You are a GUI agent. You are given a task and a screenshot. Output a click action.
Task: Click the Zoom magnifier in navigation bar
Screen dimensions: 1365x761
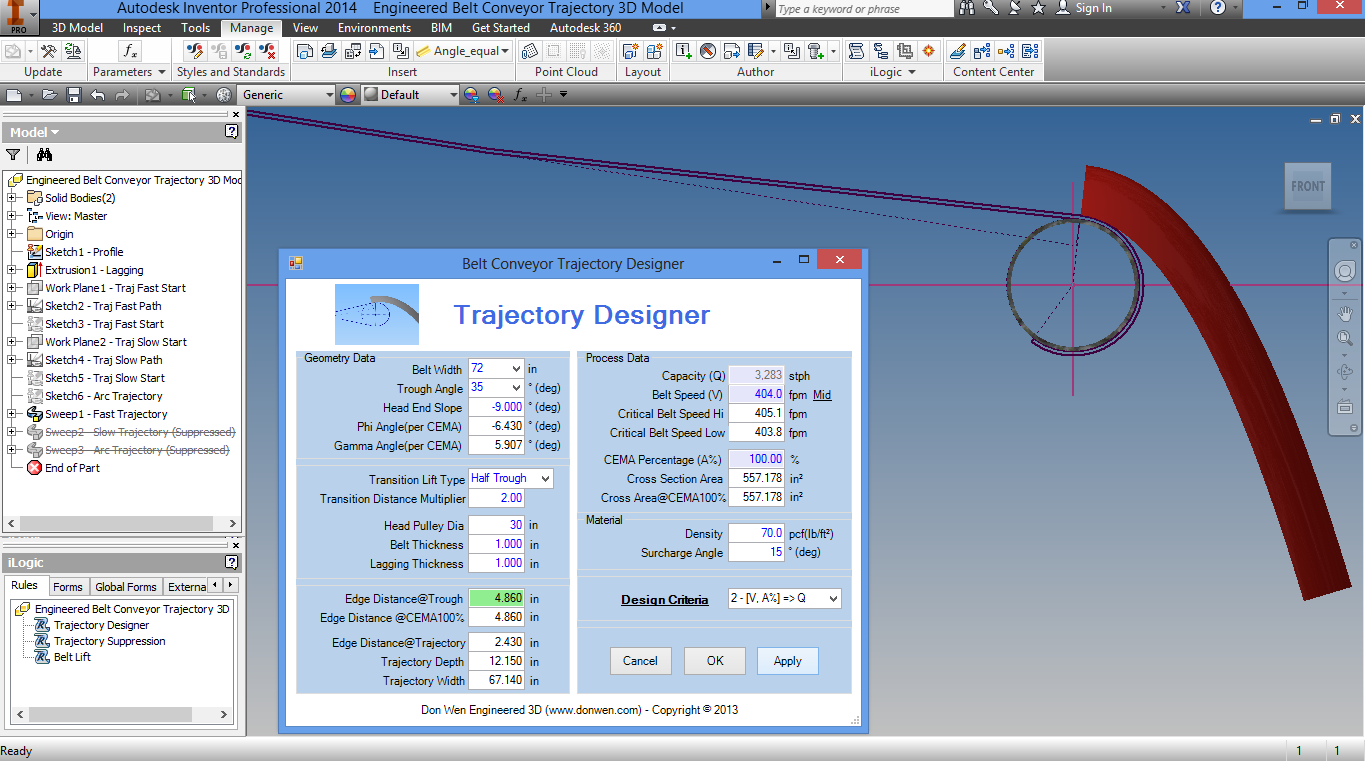coord(1346,339)
